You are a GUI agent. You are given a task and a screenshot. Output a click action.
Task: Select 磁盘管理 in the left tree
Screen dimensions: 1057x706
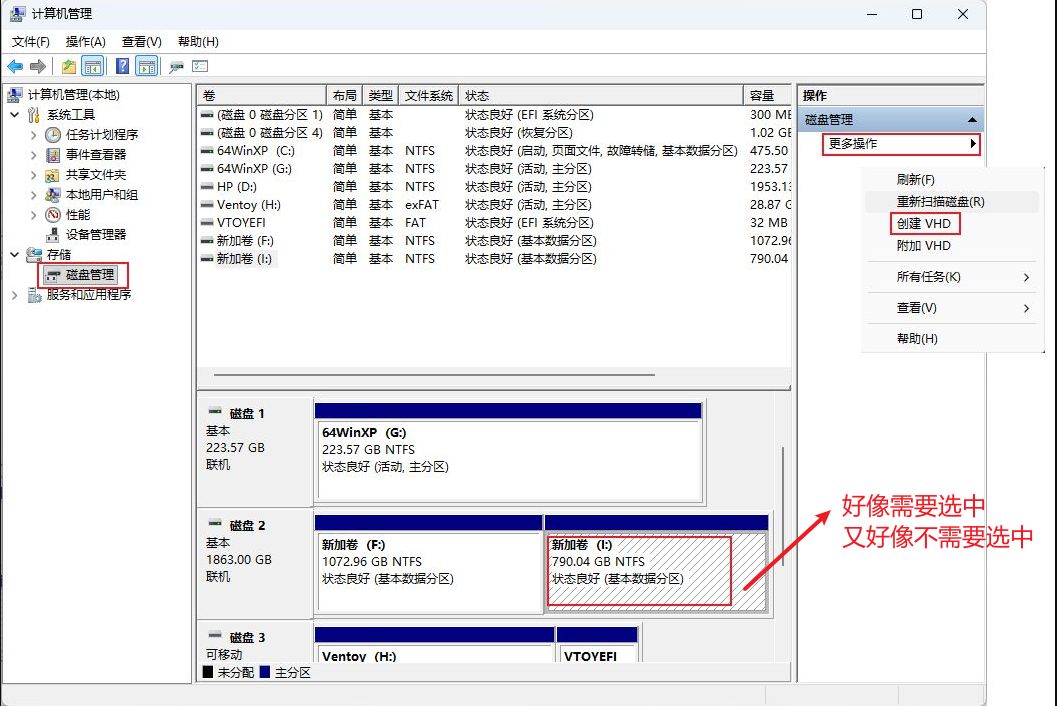pos(90,274)
